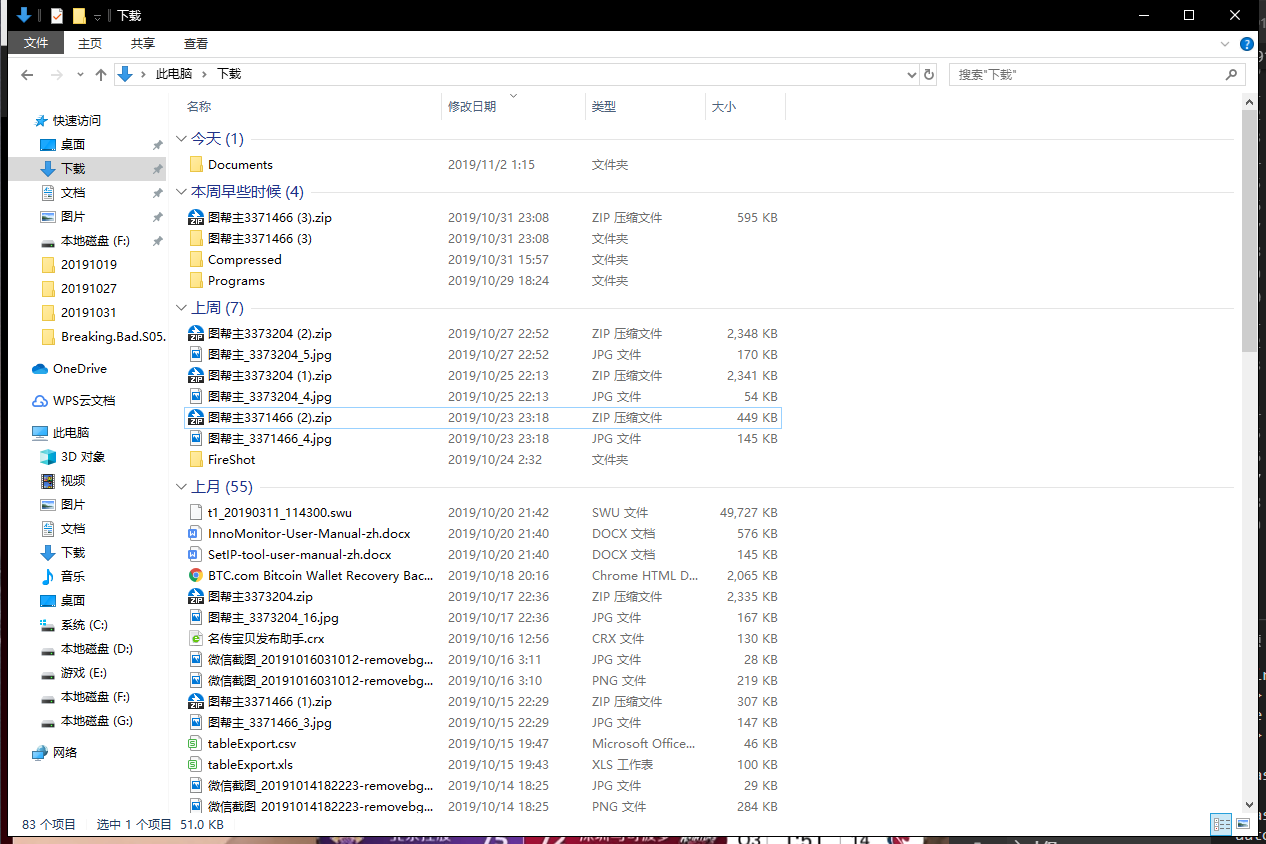The width and height of the screenshot is (1266, 844).
Task: Click the vertical scrollbar in file list
Action: (1249, 231)
